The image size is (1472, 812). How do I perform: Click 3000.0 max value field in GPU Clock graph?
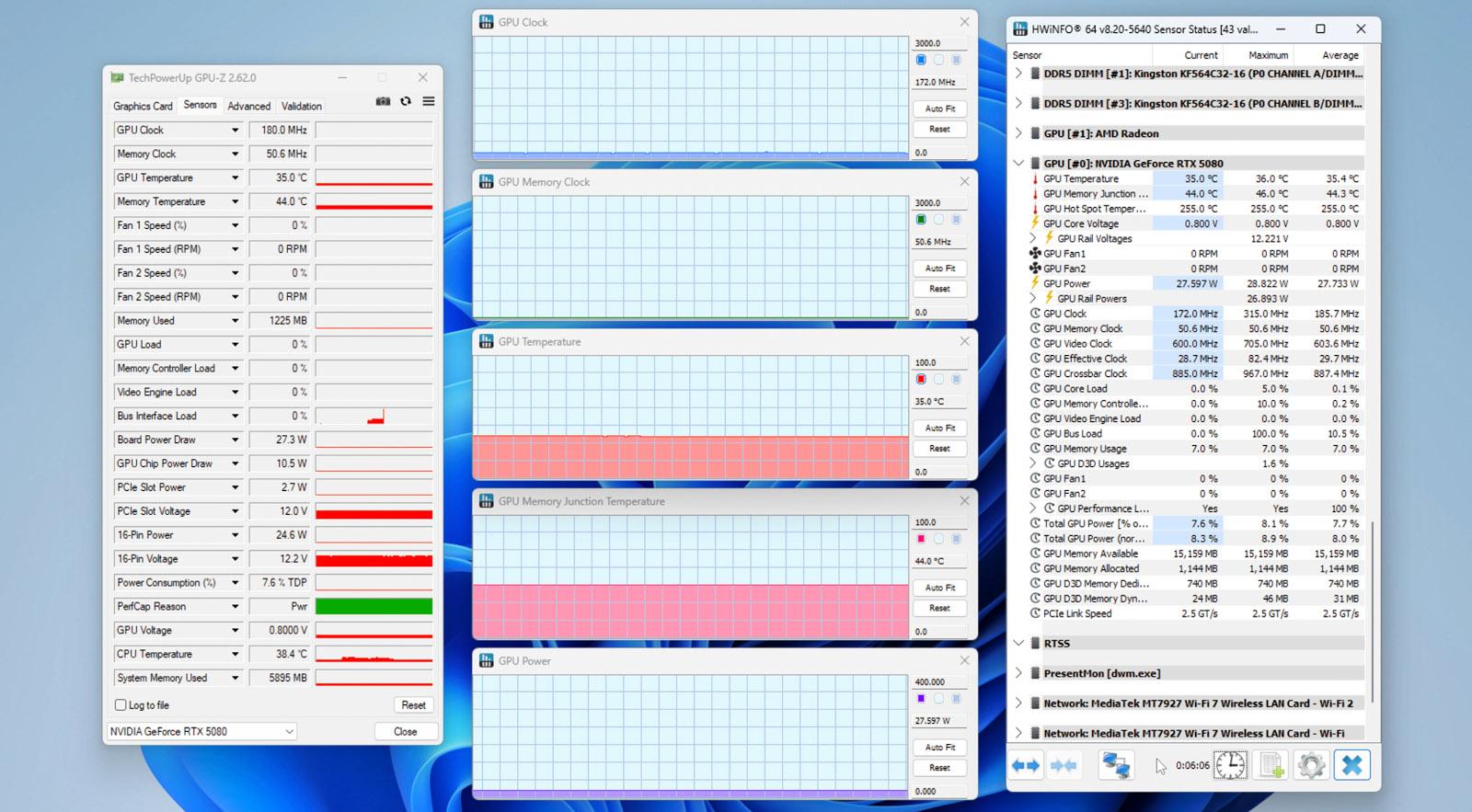939,43
